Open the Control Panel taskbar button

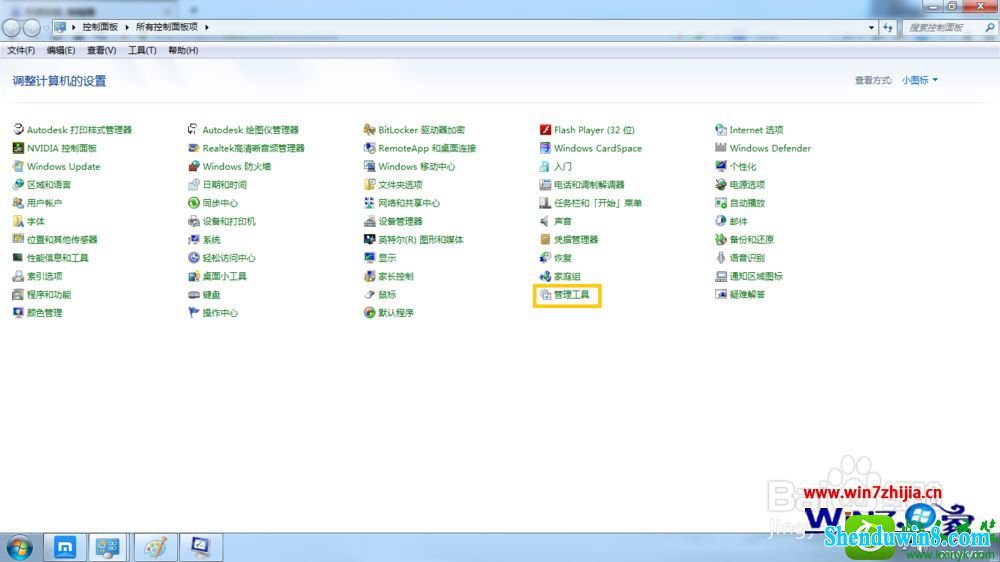(107, 547)
